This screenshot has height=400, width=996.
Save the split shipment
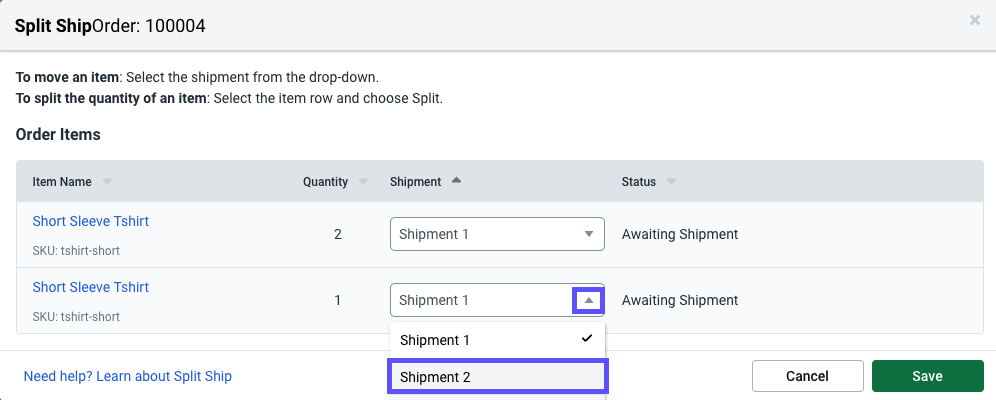tap(927, 376)
